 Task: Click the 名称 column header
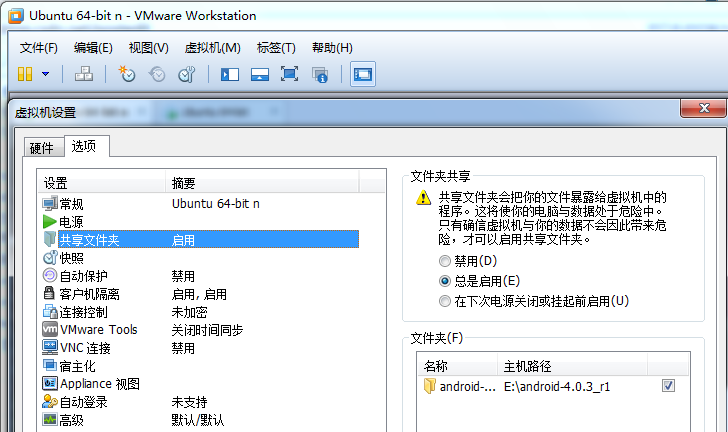coord(457,366)
